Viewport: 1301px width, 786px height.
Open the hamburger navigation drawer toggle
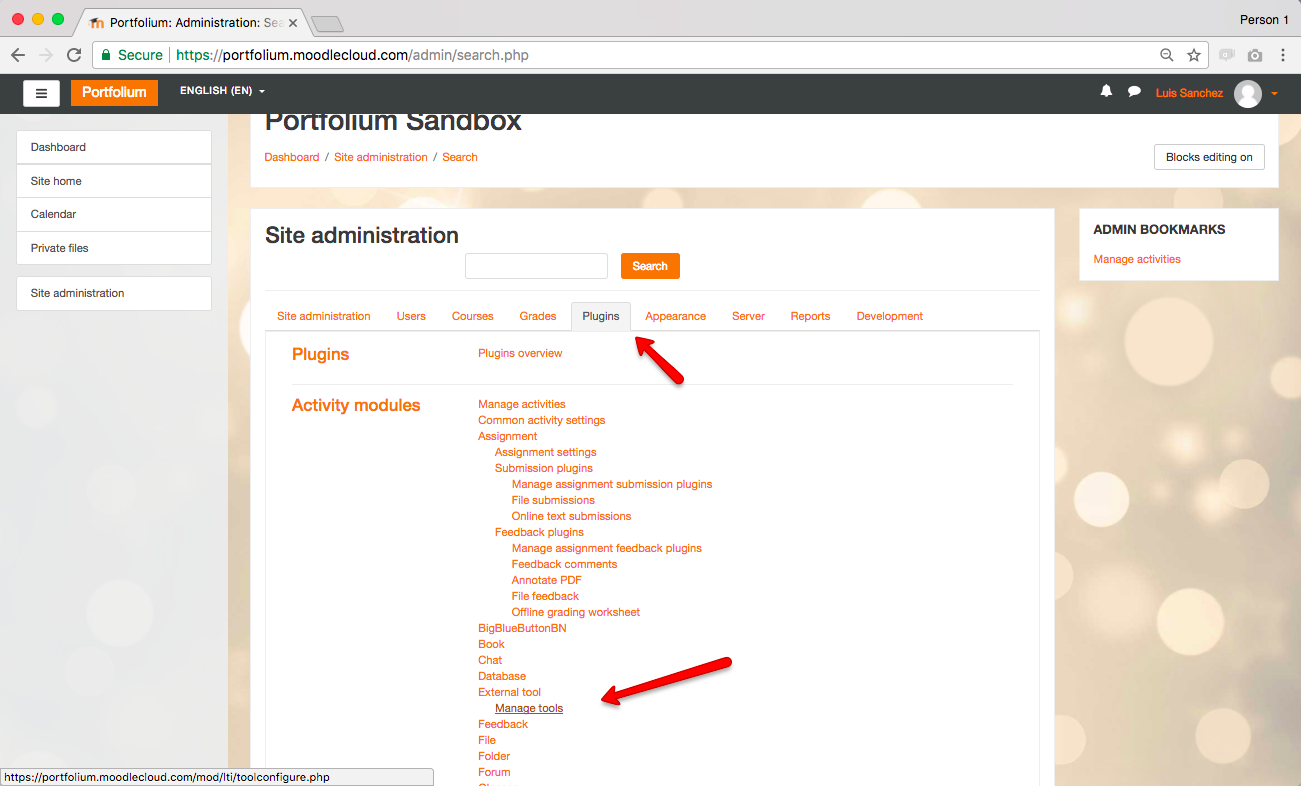(x=41, y=93)
